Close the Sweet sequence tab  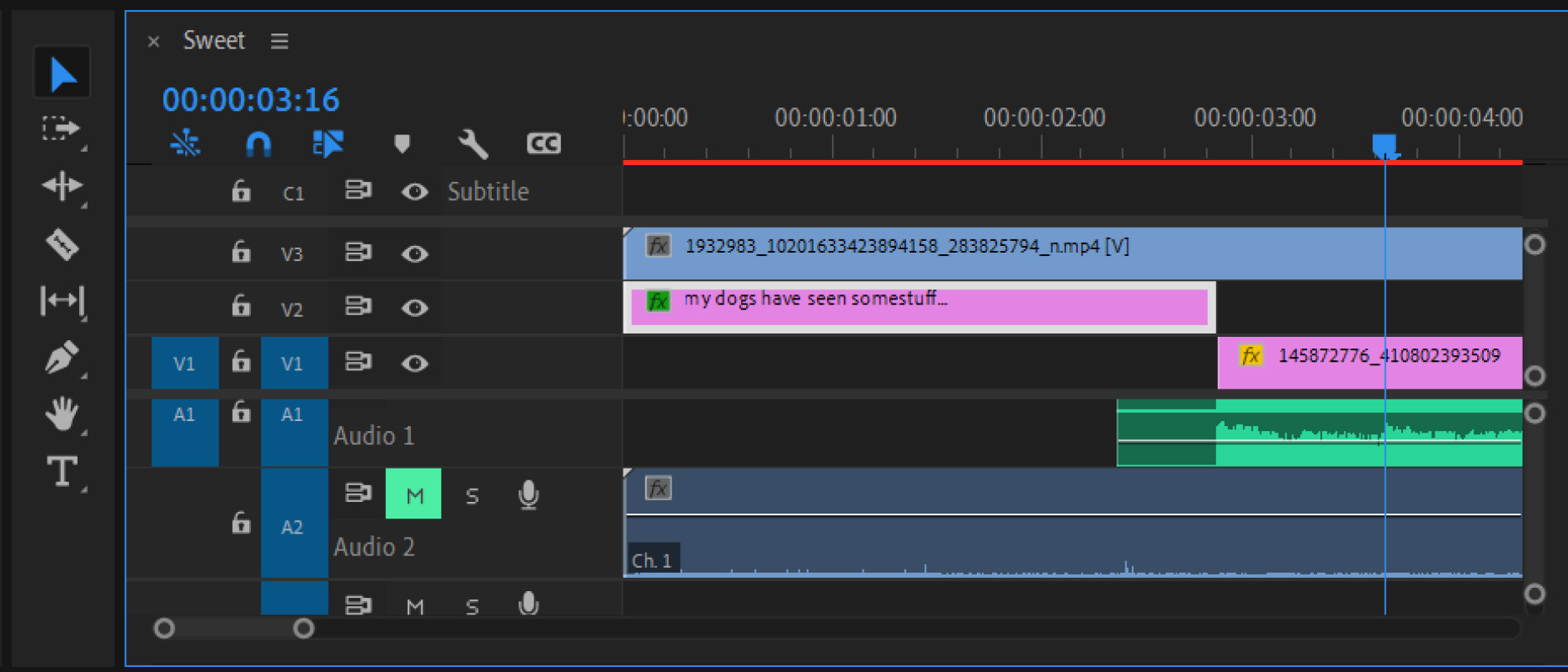[153, 41]
